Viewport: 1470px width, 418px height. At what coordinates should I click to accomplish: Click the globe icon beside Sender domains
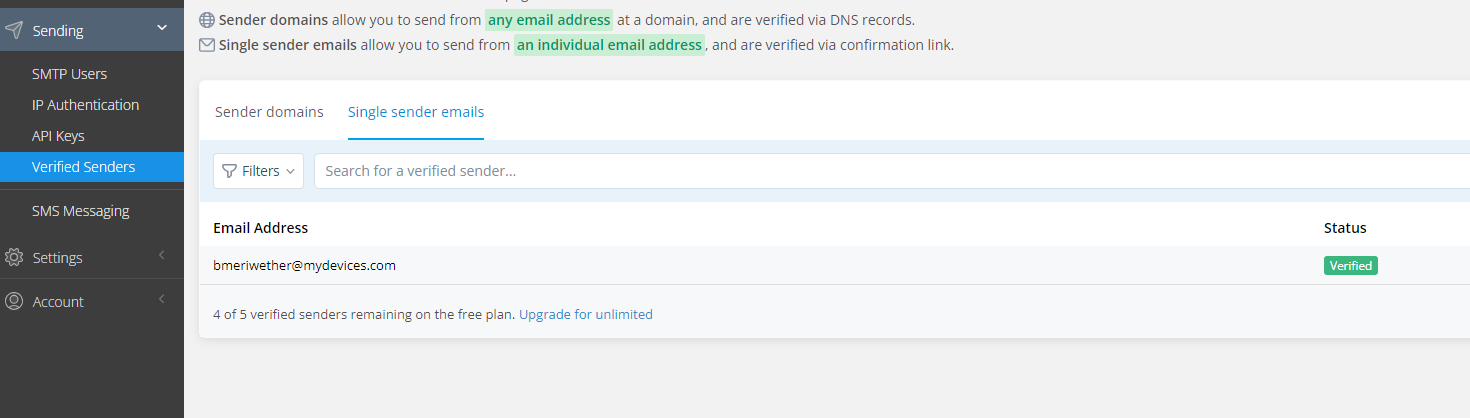click(207, 20)
